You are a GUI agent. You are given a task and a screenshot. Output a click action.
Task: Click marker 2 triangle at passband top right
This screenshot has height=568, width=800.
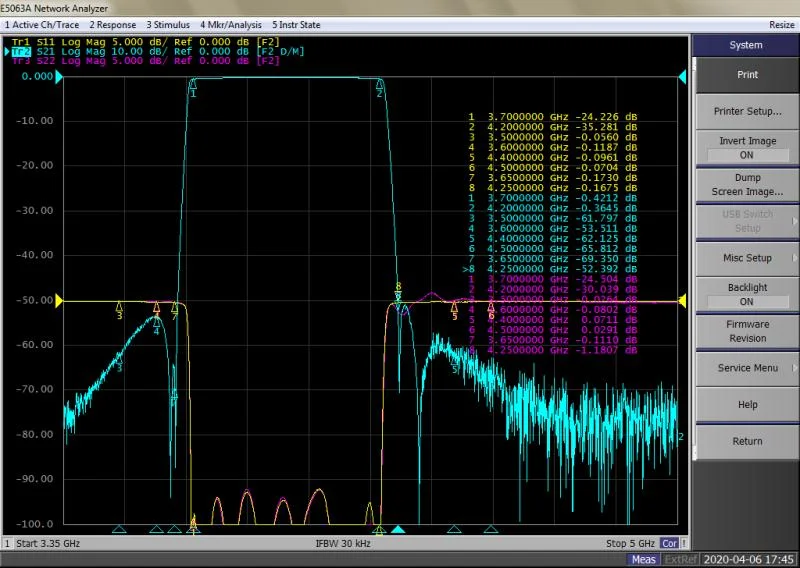pyautogui.click(x=379, y=85)
